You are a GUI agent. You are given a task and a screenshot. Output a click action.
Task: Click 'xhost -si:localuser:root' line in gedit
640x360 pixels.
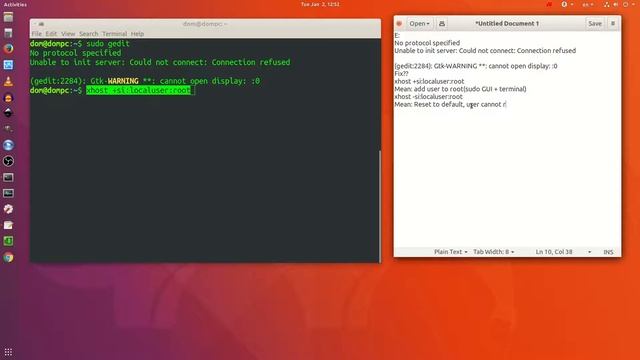[x=428, y=97]
